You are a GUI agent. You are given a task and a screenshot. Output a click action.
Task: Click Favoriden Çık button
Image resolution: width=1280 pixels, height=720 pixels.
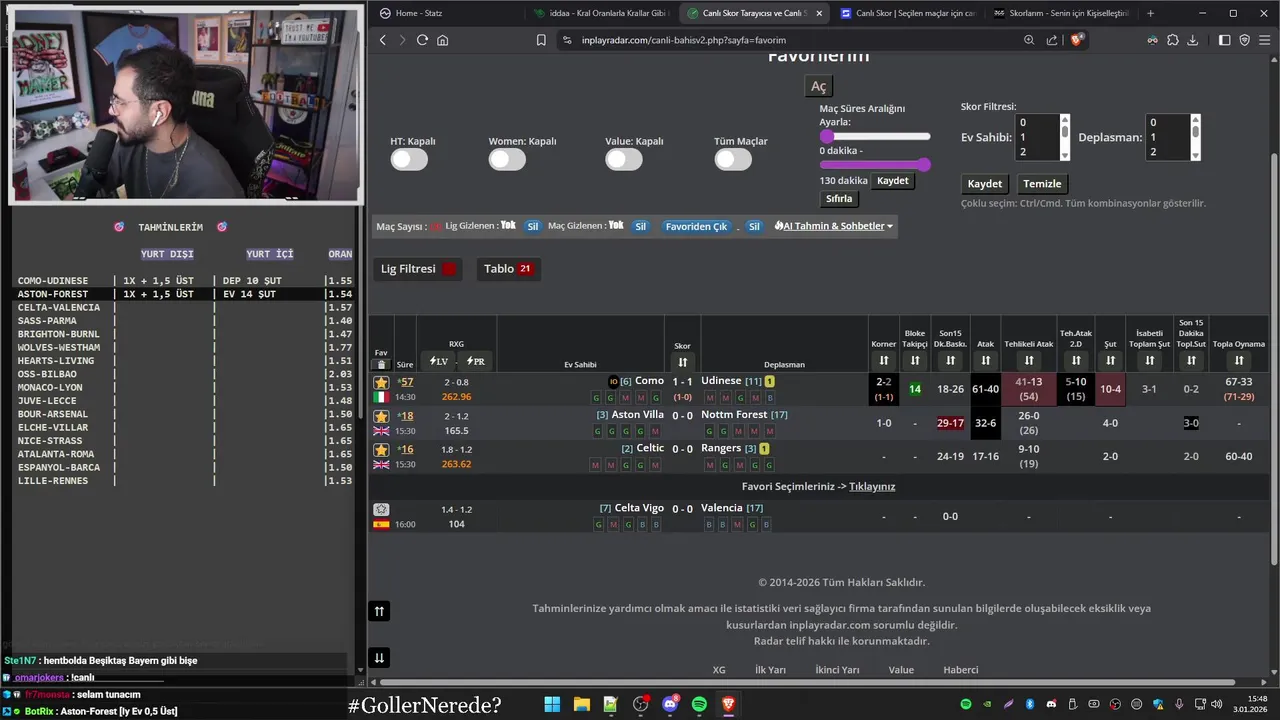click(x=696, y=226)
